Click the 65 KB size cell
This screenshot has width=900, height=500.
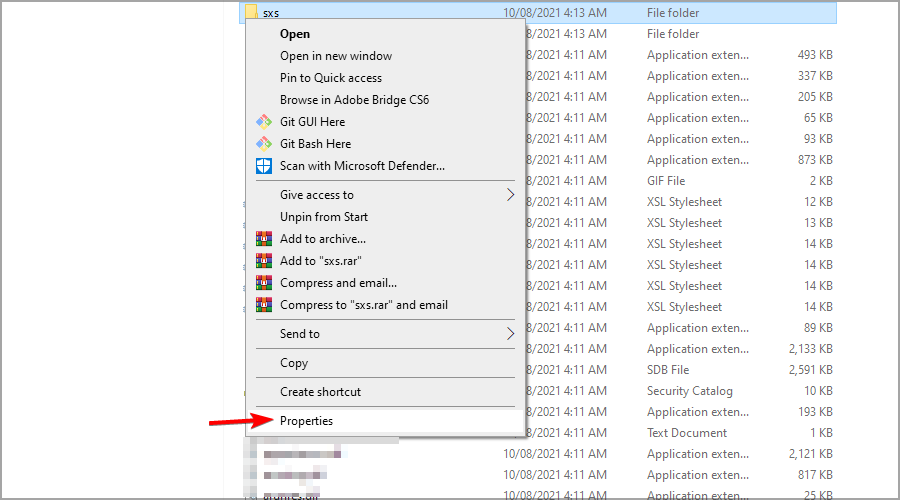tap(818, 118)
